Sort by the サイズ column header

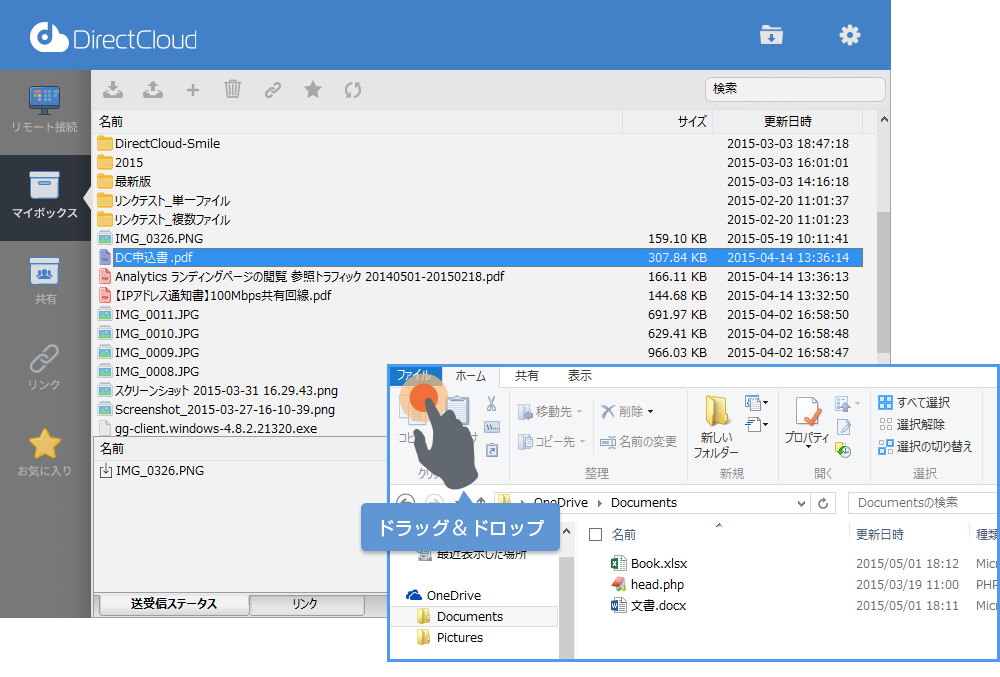point(667,121)
